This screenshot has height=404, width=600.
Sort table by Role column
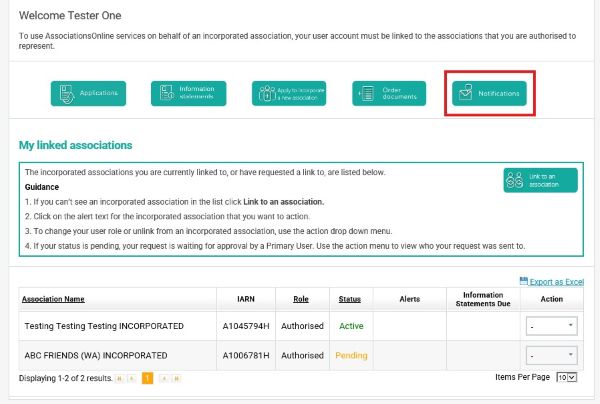(301, 299)
